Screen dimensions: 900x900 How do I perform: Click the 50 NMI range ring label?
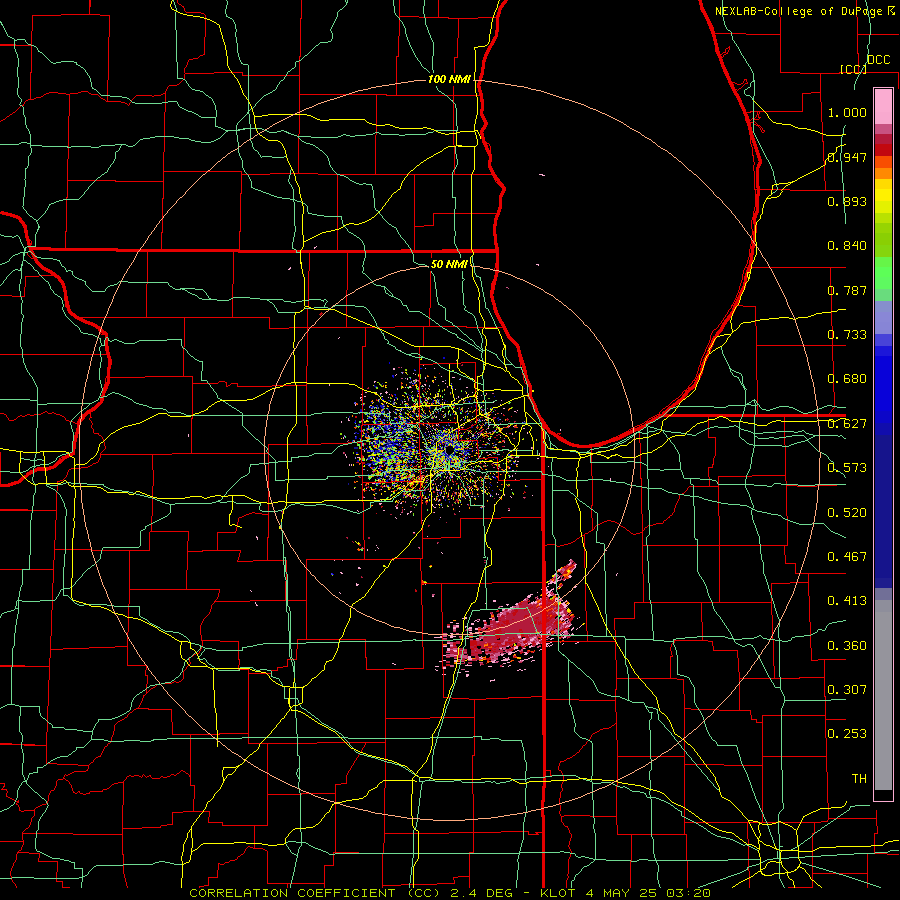pos(449,264)
